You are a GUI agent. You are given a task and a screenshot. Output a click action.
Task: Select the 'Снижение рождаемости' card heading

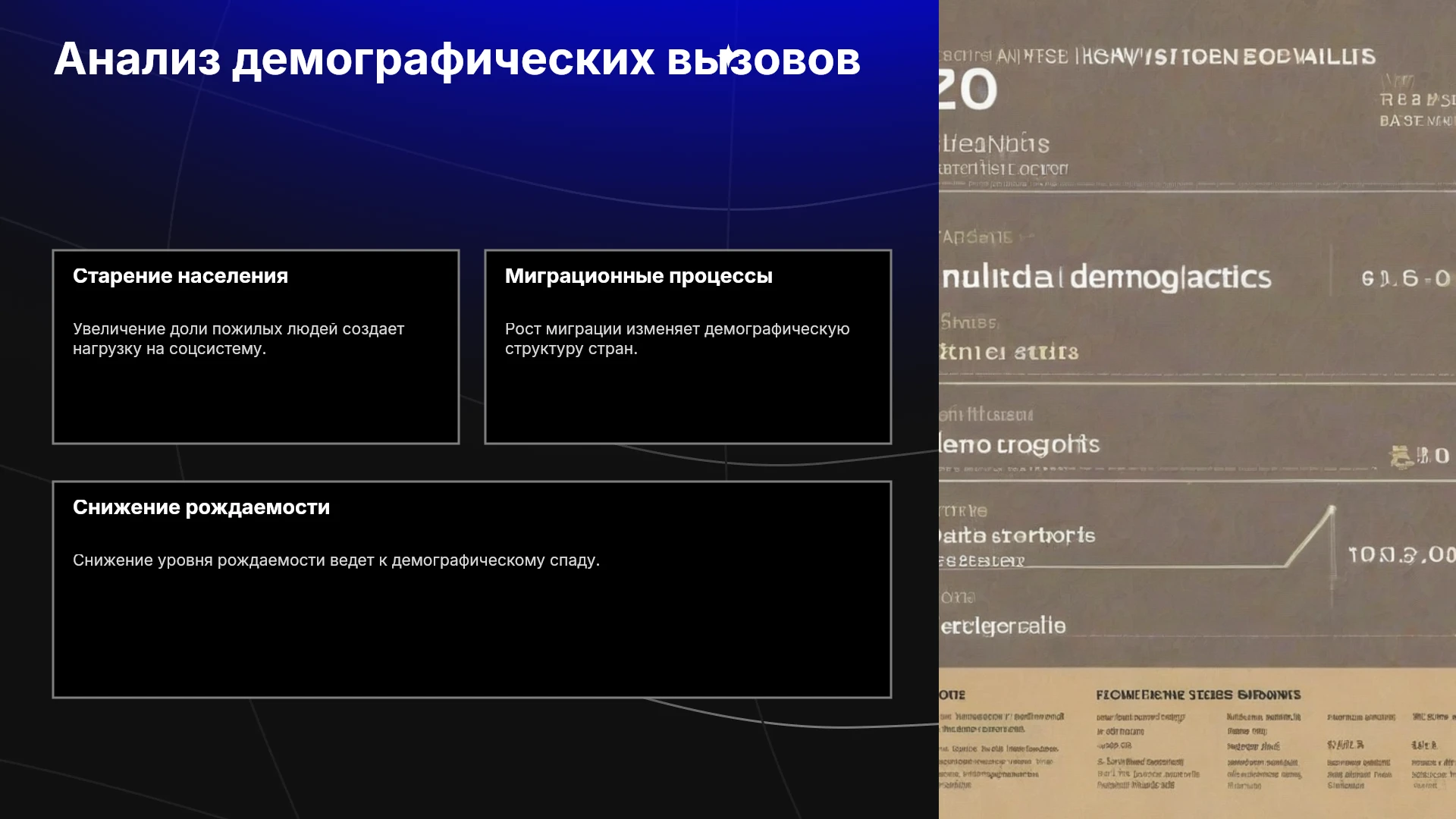click(x=201, y=507)
